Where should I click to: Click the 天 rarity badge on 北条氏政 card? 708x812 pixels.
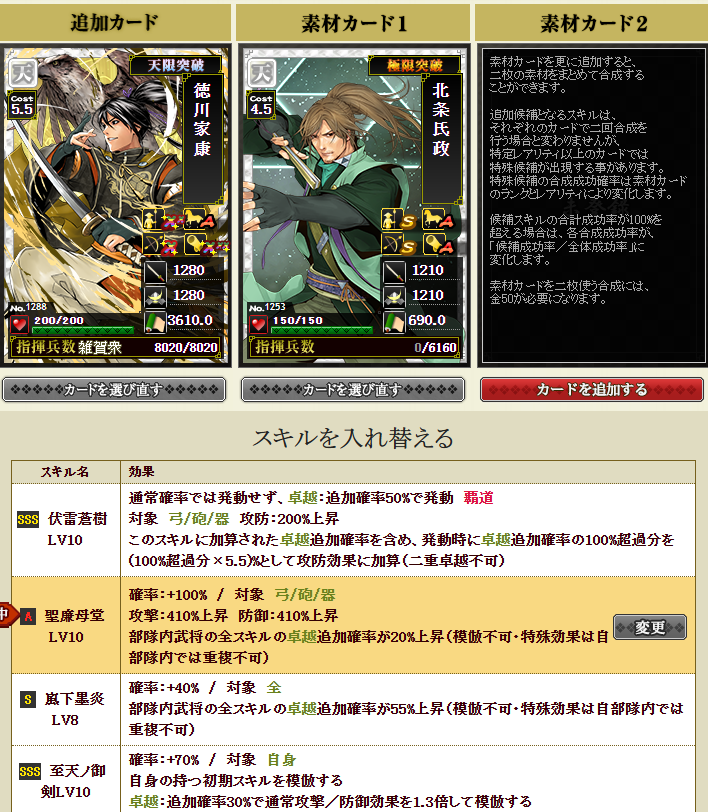[262, 73]
